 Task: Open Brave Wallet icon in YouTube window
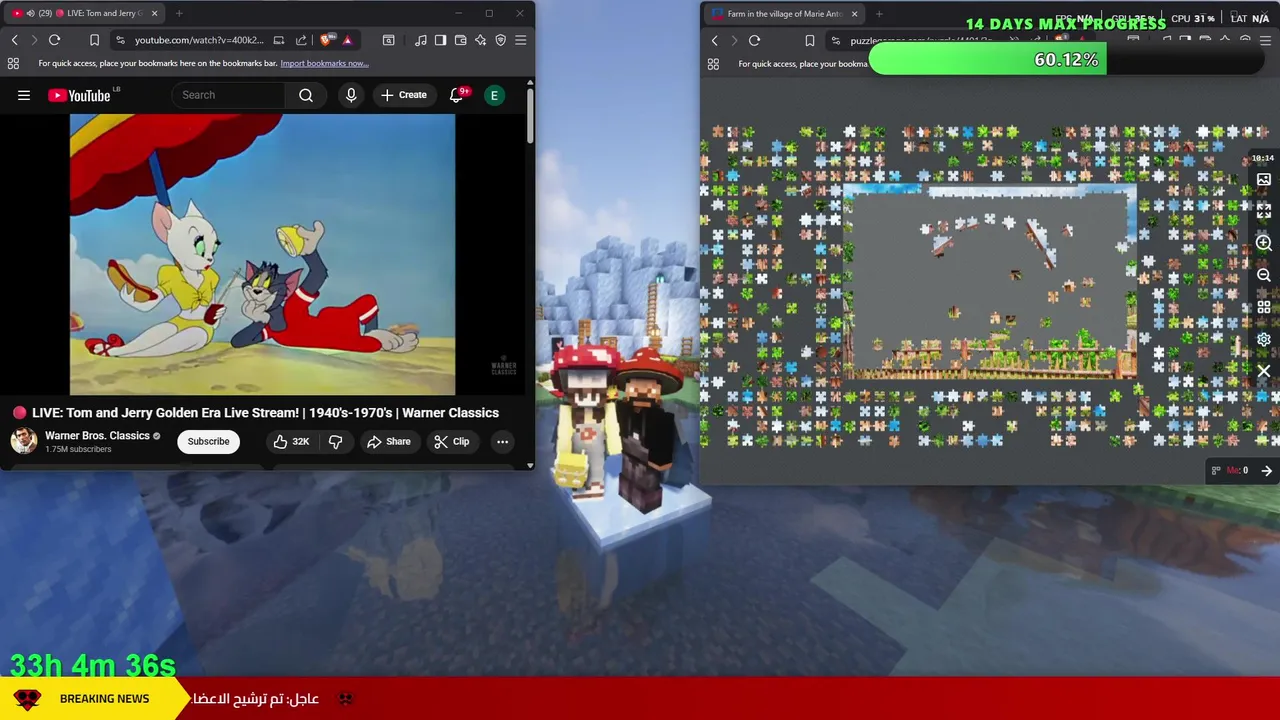tap(460, 40)
